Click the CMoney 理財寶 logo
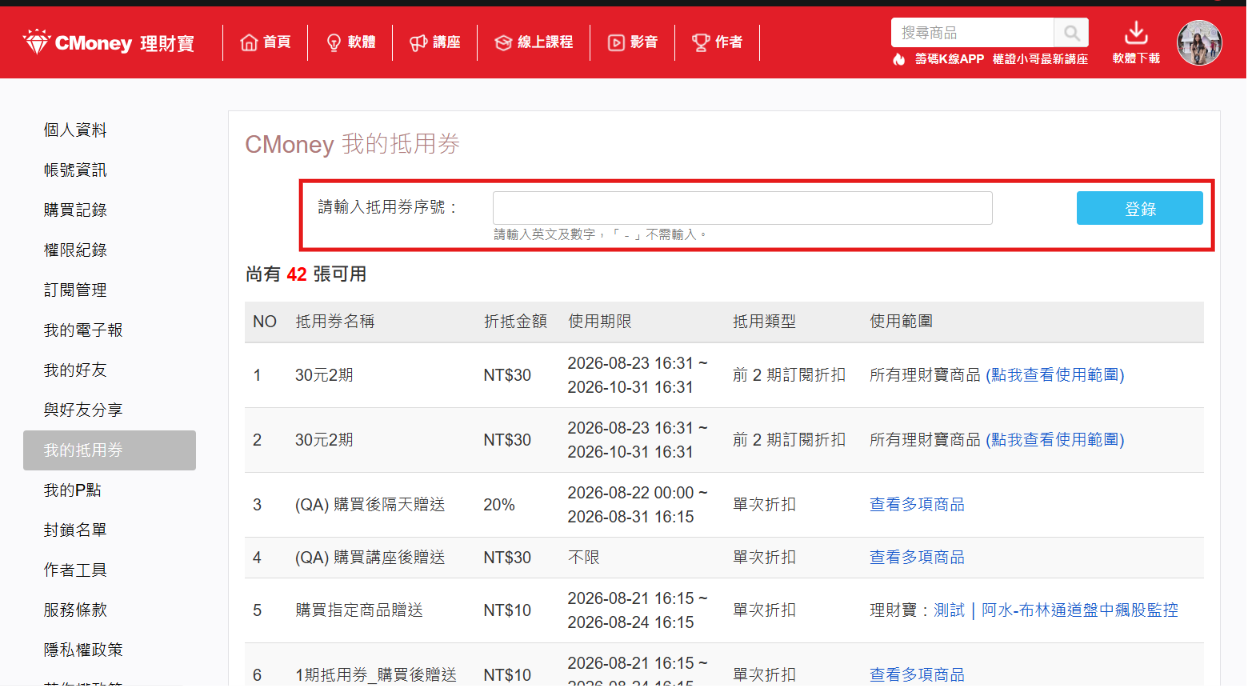The height and width of the screenshot is (686, 1247). 108,43
